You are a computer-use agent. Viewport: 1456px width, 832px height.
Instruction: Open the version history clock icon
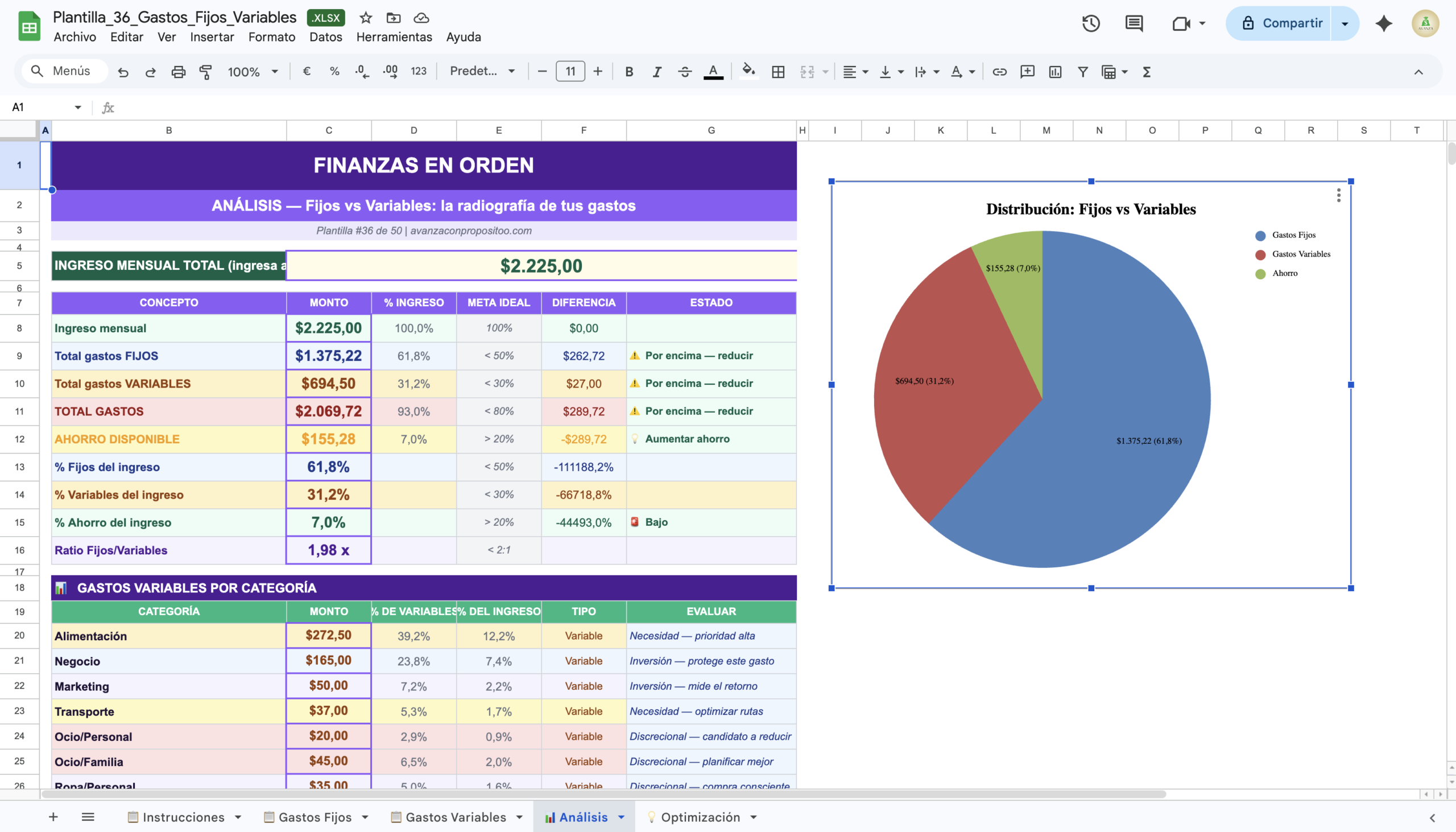click(x=1090, y=23)
